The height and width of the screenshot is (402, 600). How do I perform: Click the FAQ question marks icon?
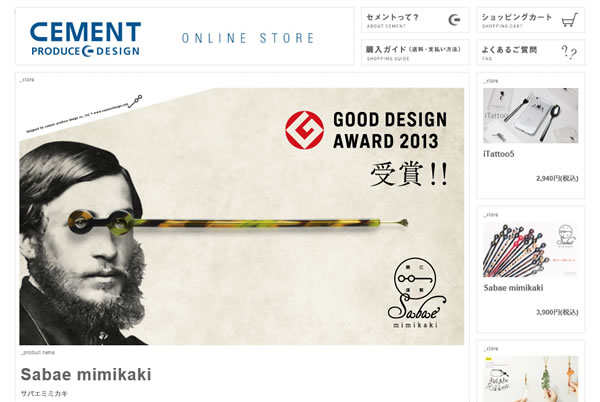pyautogui.click(x=569, y=52)
